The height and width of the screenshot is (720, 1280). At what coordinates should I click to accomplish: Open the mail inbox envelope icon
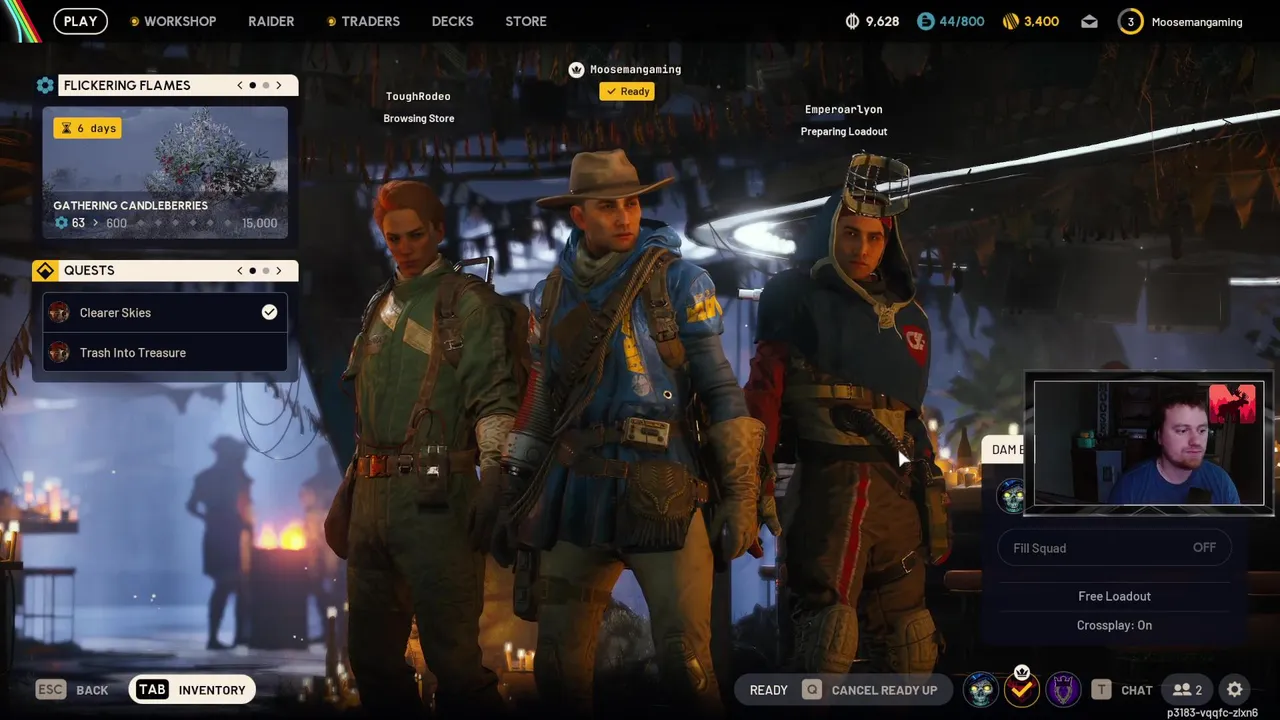pyautogui.click(x=1090, y=21)
